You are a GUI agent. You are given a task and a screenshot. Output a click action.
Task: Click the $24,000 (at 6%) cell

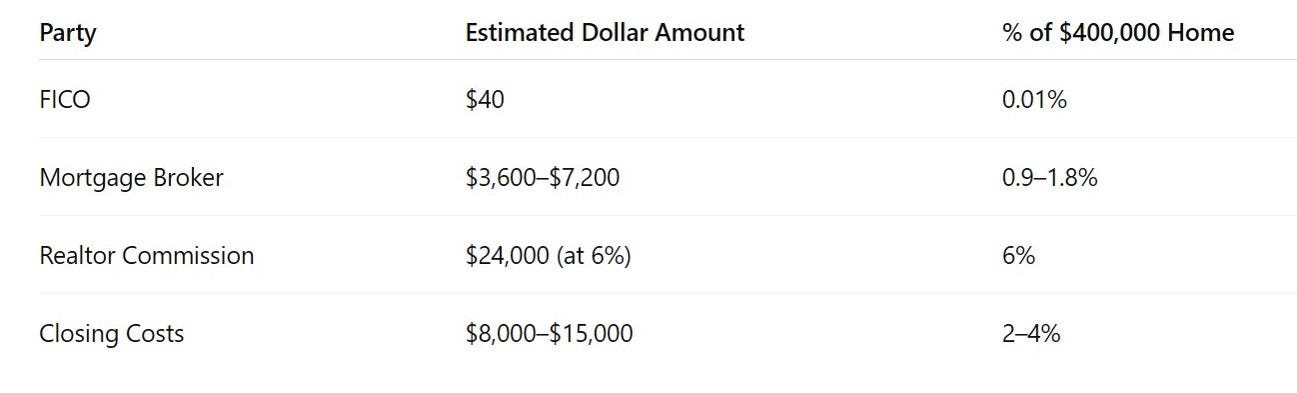(548, 256)
